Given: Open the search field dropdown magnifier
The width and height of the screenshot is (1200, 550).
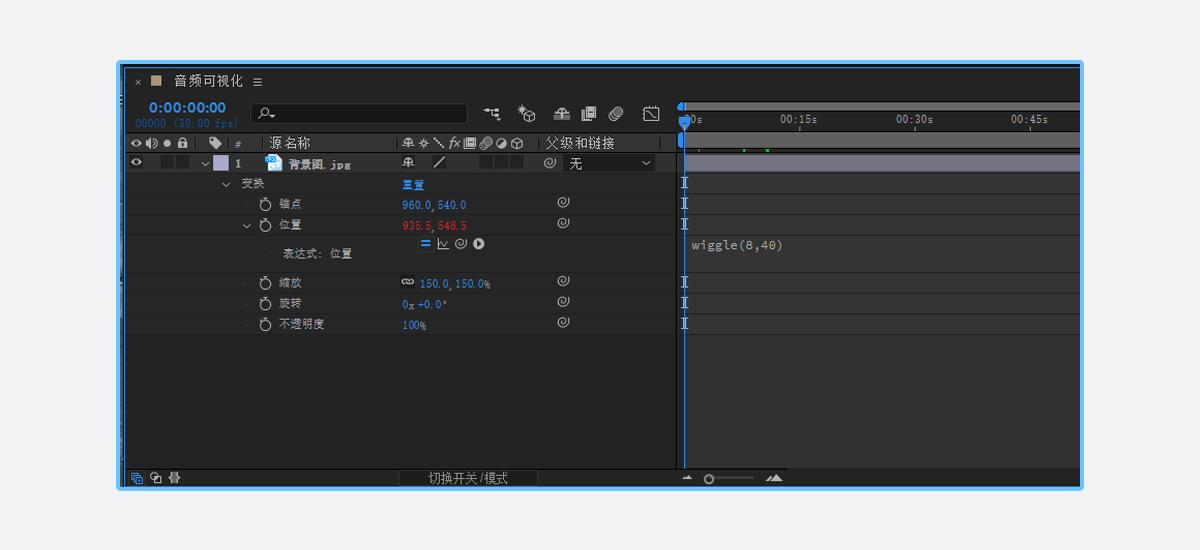Looking at the screenshot, I should (266, 114).
